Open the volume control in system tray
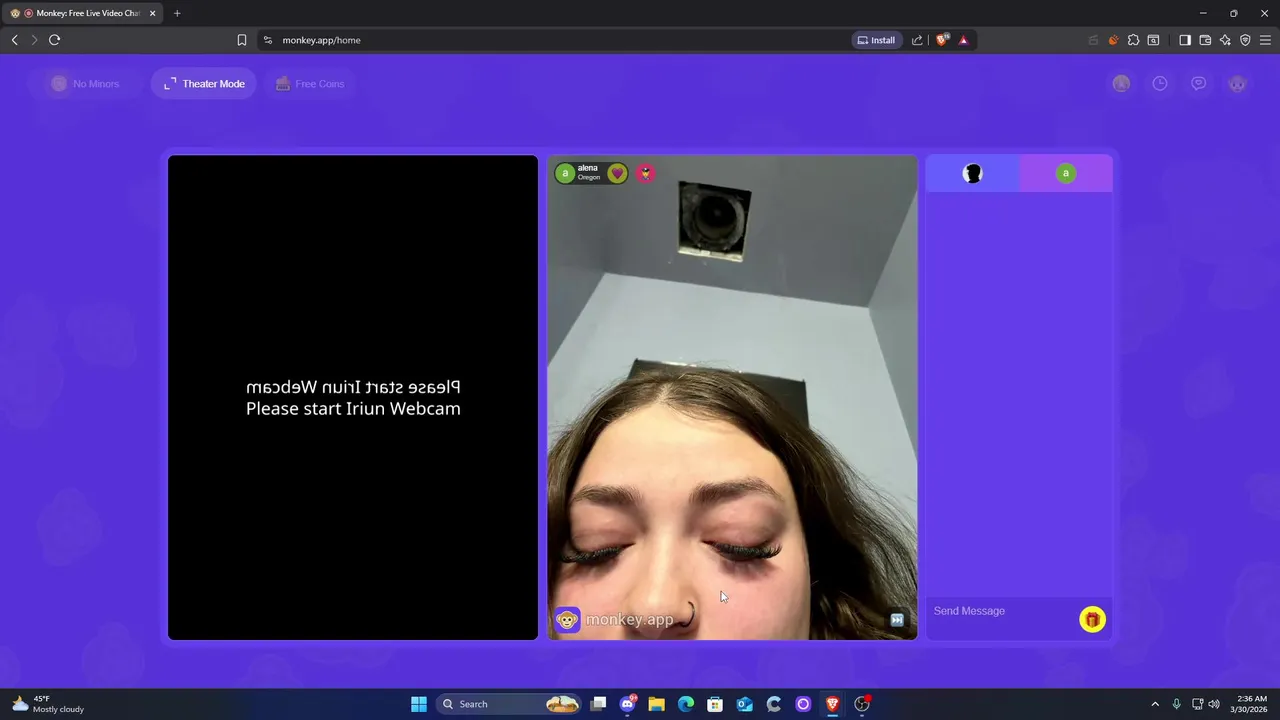1280x720 pixels. (1214, 704)
